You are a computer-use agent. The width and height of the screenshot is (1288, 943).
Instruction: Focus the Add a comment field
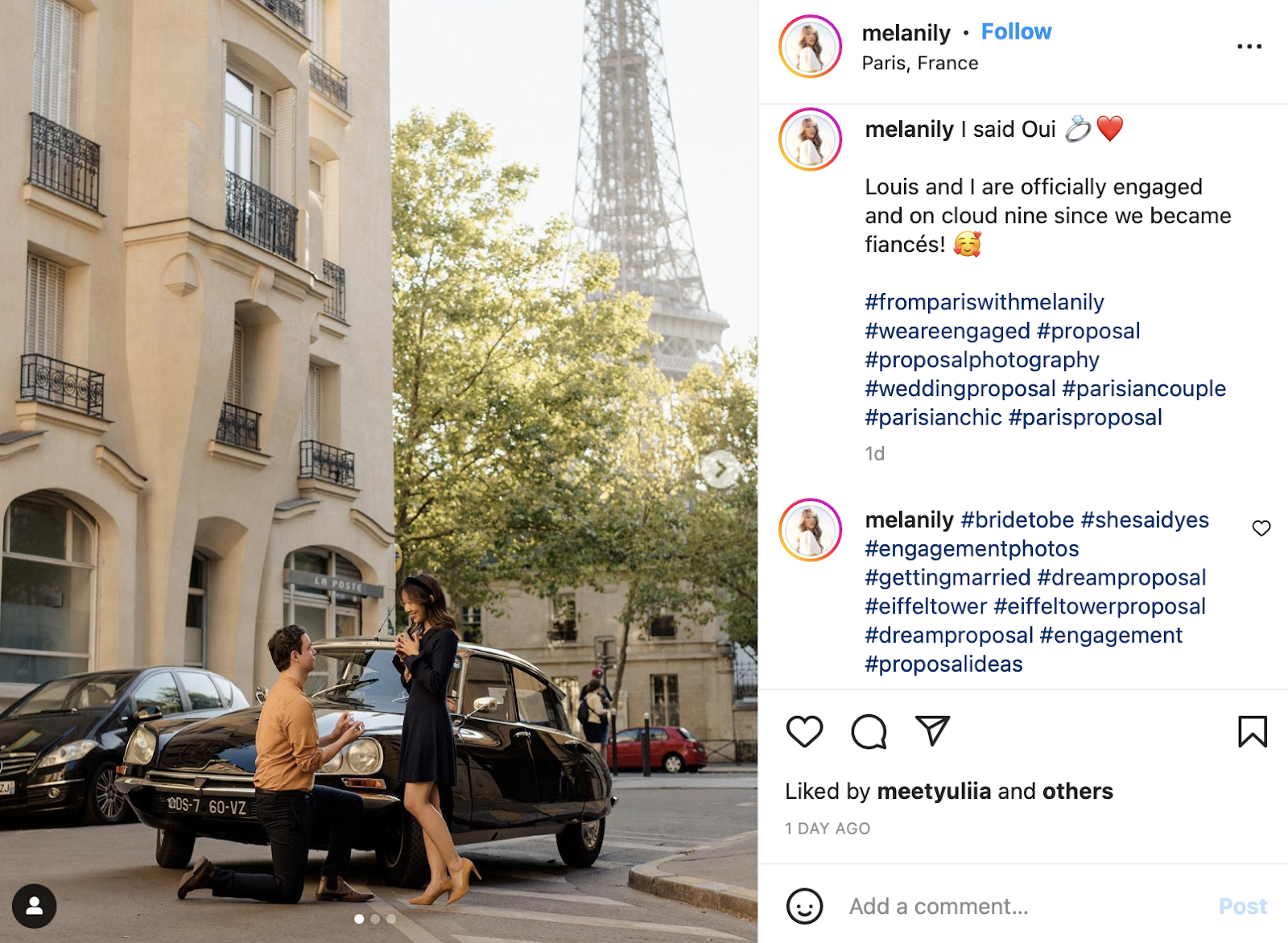(1022, 906)
